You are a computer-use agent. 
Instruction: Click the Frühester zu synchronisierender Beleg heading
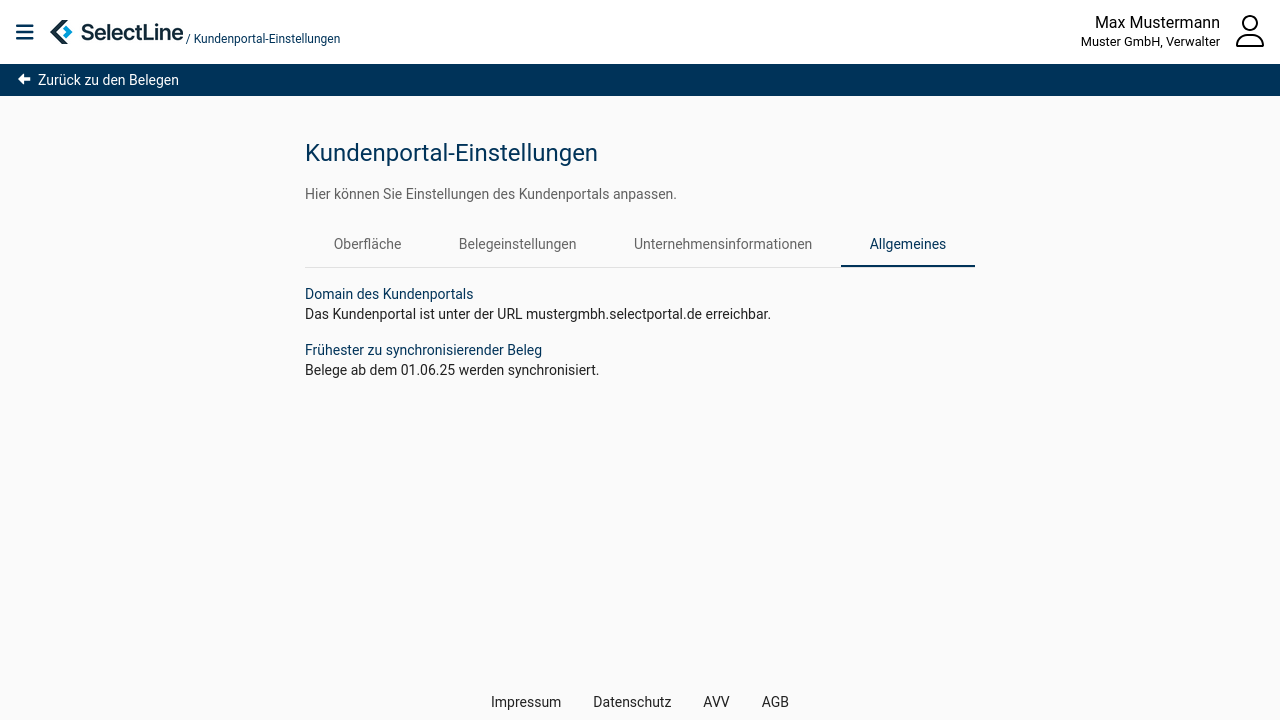(423, 350)
